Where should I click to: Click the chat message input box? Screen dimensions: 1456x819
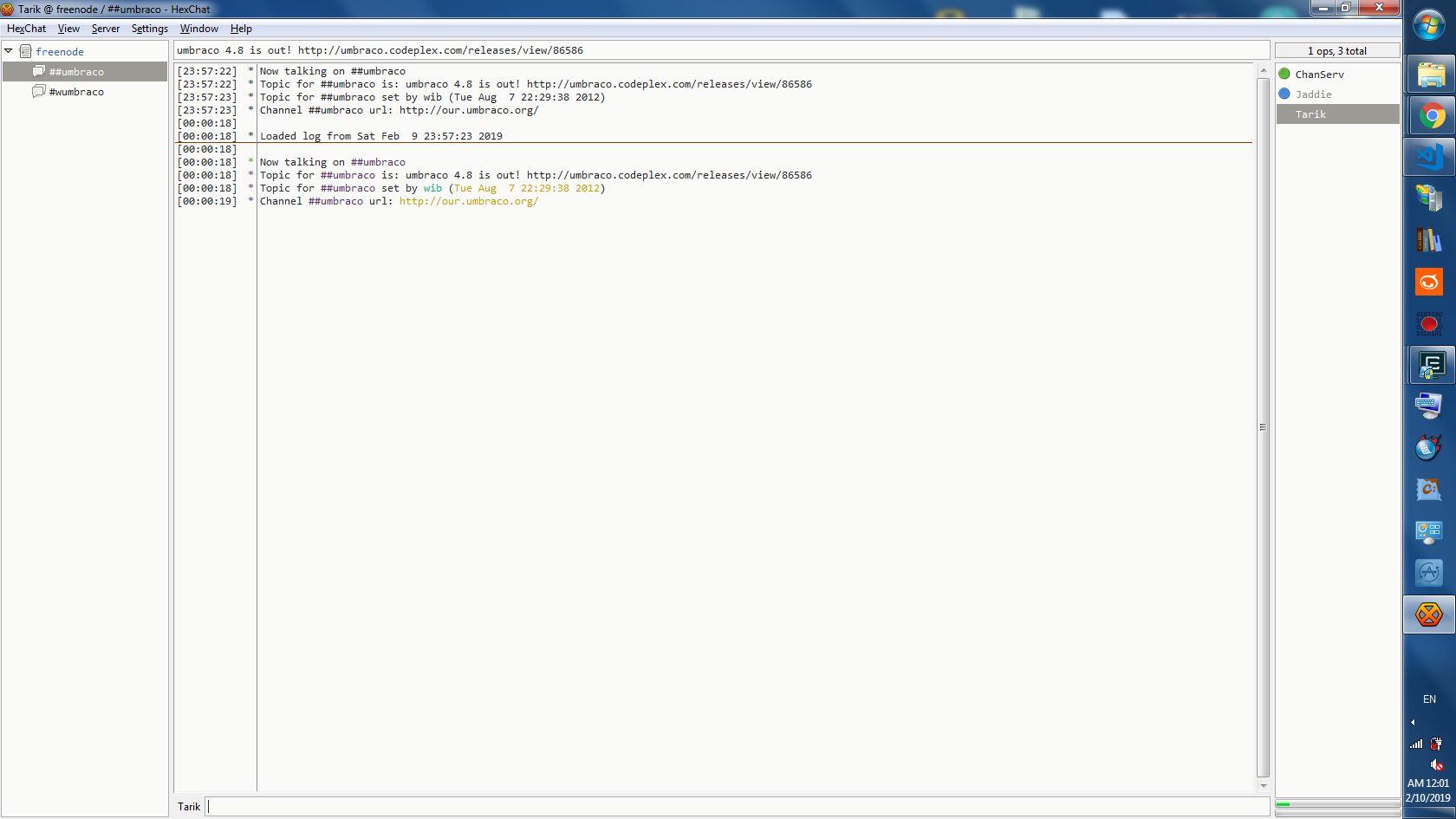tap(738, 807)
